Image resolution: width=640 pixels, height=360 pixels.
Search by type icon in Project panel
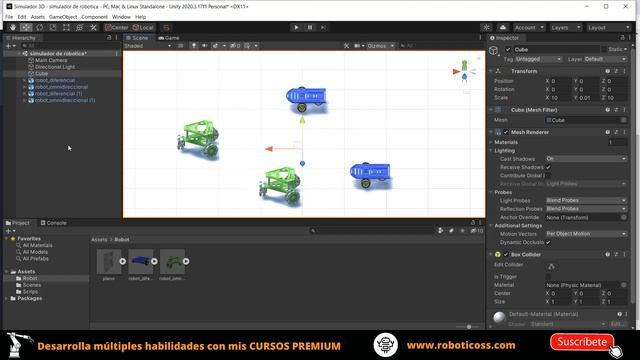pos(440,231)
